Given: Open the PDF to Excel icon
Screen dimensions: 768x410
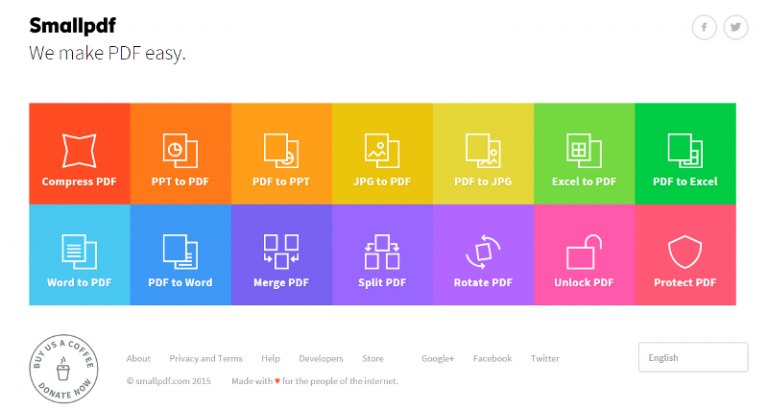Looking at the screenshot, I should click(685, 150).
